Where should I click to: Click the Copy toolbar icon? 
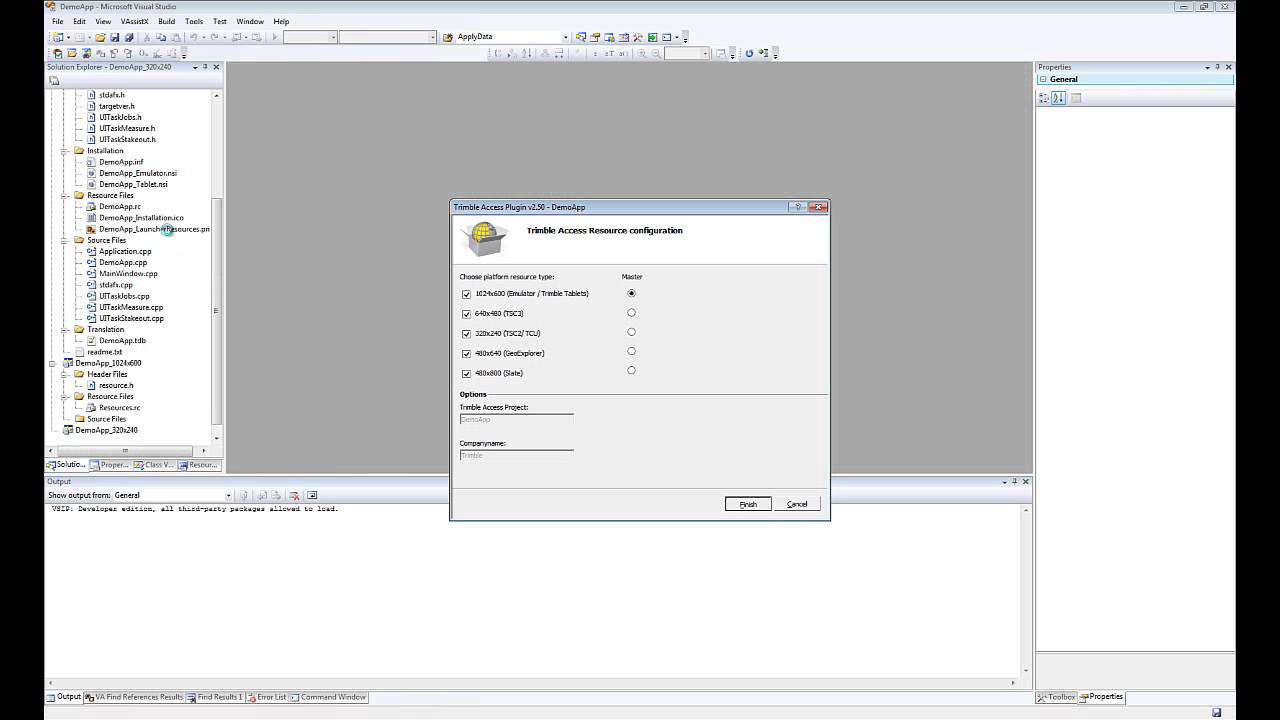[x=161, y=37]
